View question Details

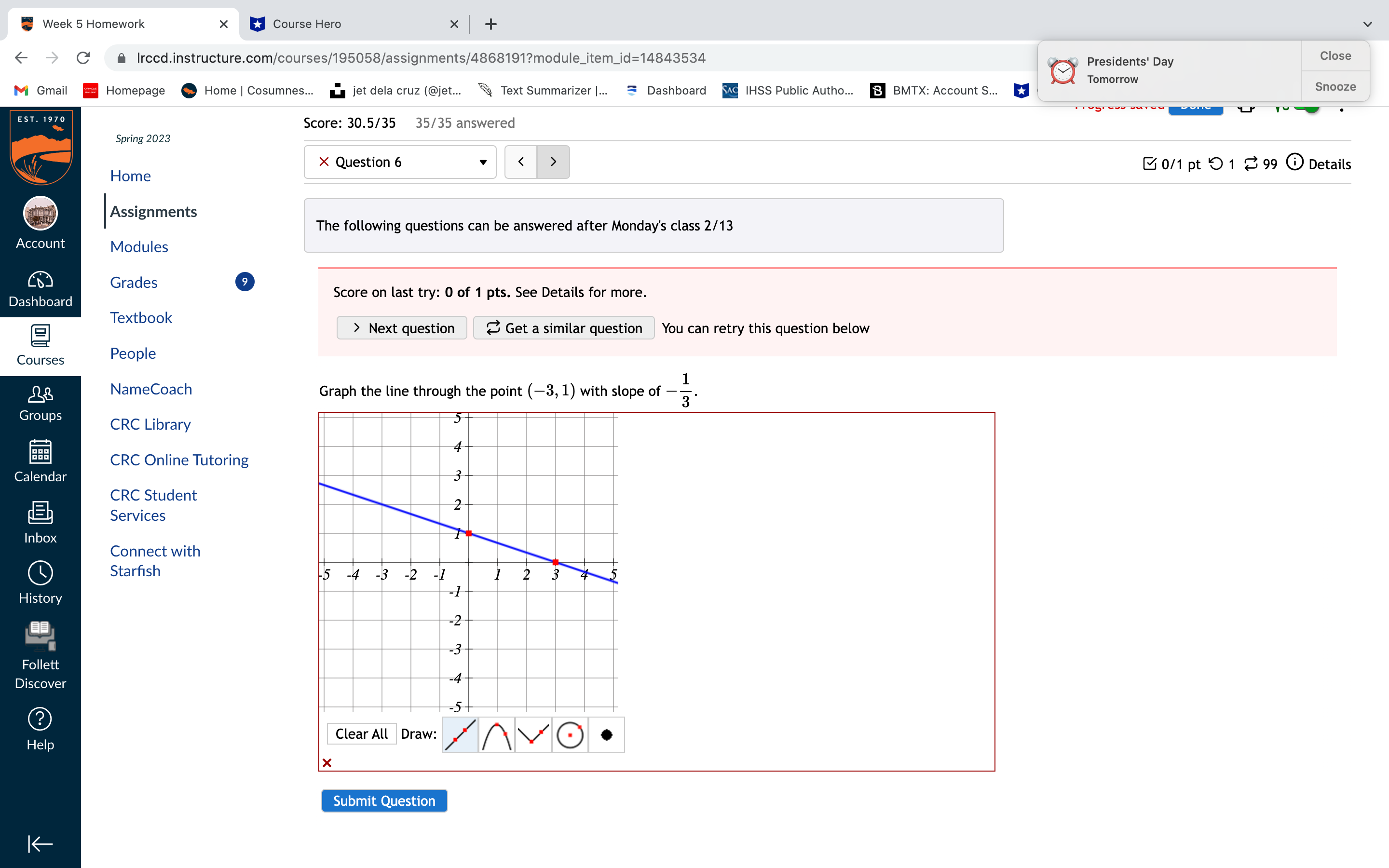[x=1329, y=163]
